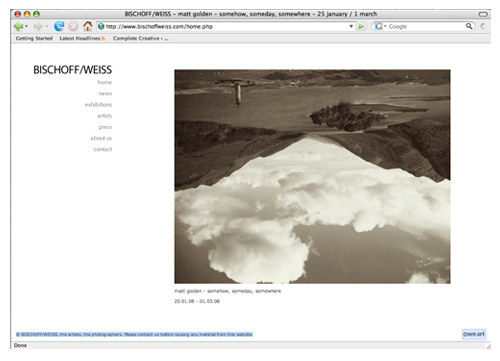Open the Latest Headlines bookmark
The width and height of the screenshot is (500, 361).
[x=80, y=38]
